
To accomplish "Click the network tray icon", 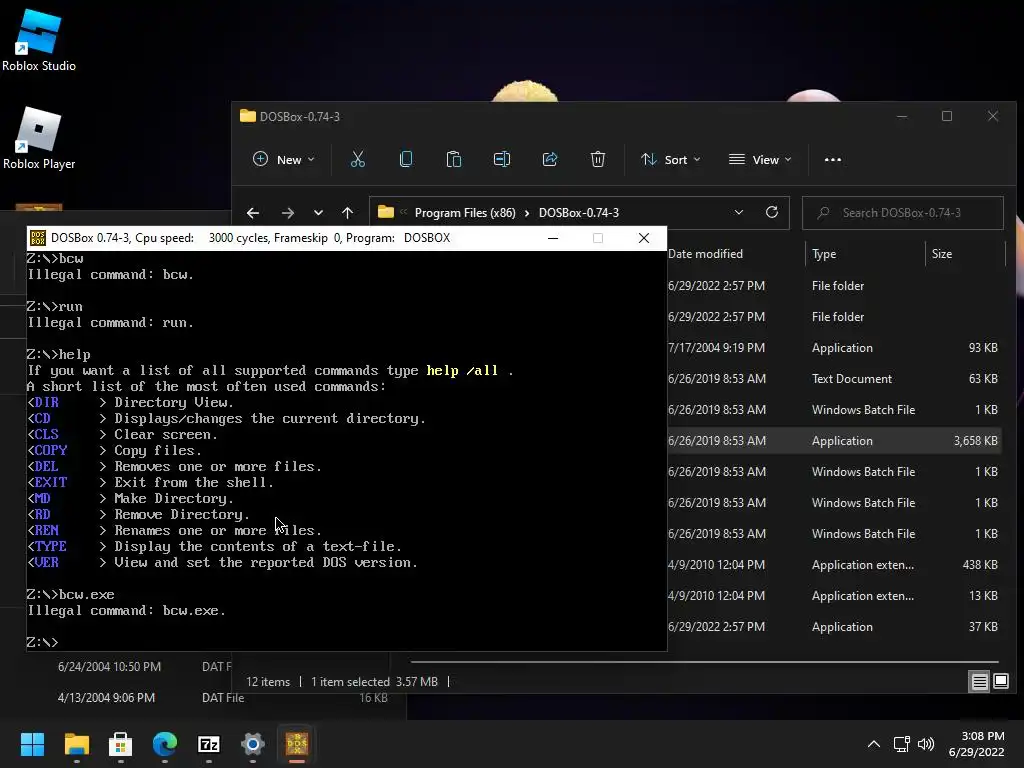I will 902,744.
